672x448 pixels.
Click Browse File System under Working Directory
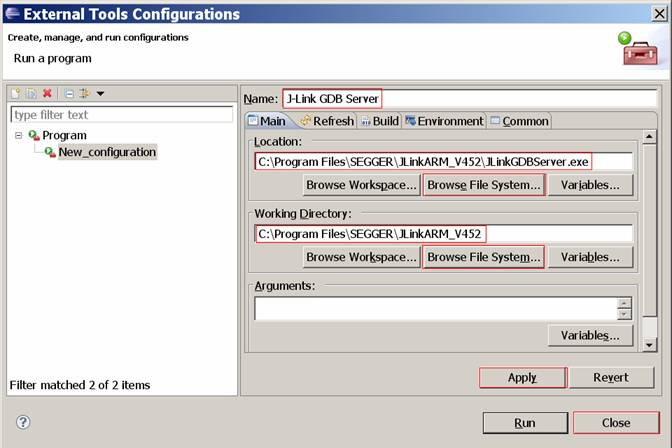(484, 257)
